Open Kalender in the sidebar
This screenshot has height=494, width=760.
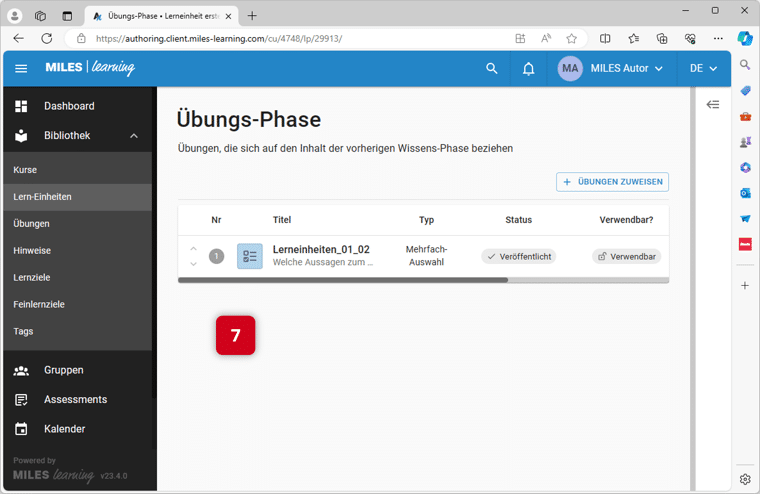(64, 429)
